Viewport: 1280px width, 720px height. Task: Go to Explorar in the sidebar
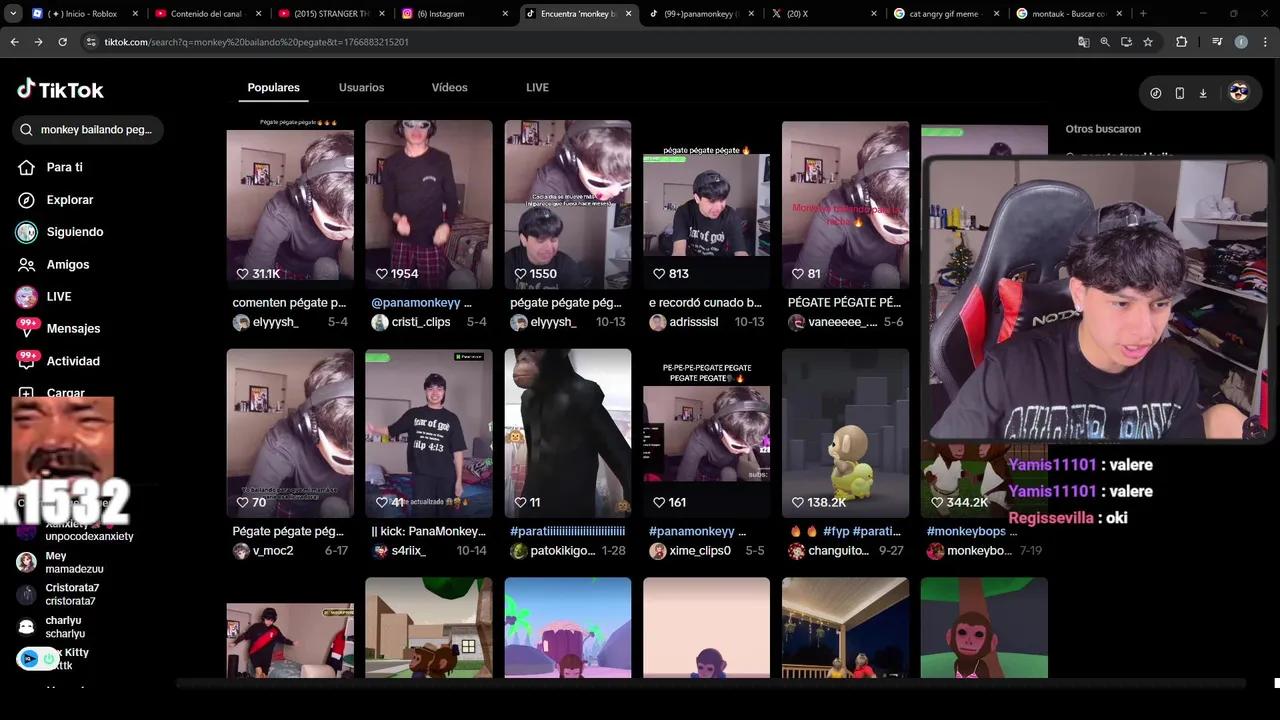tap(55, 200)
